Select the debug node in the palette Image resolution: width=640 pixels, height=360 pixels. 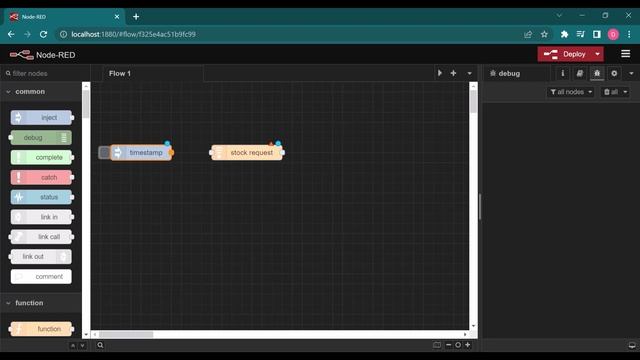41,138
